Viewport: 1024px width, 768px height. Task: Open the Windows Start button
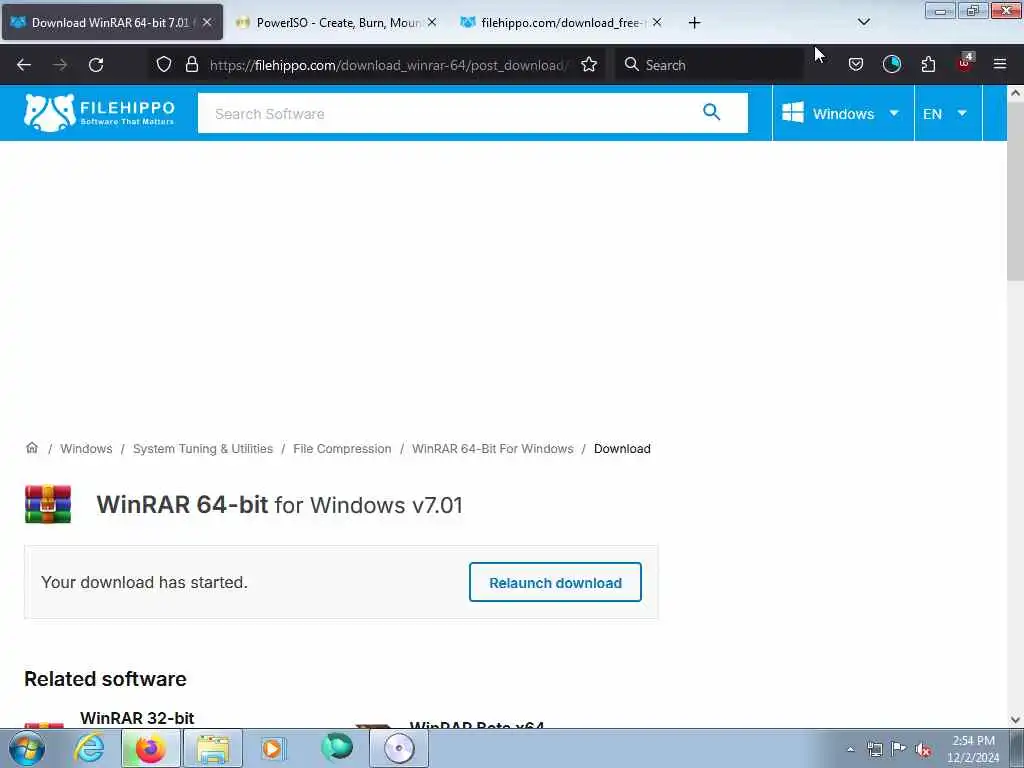click(27, 748)
